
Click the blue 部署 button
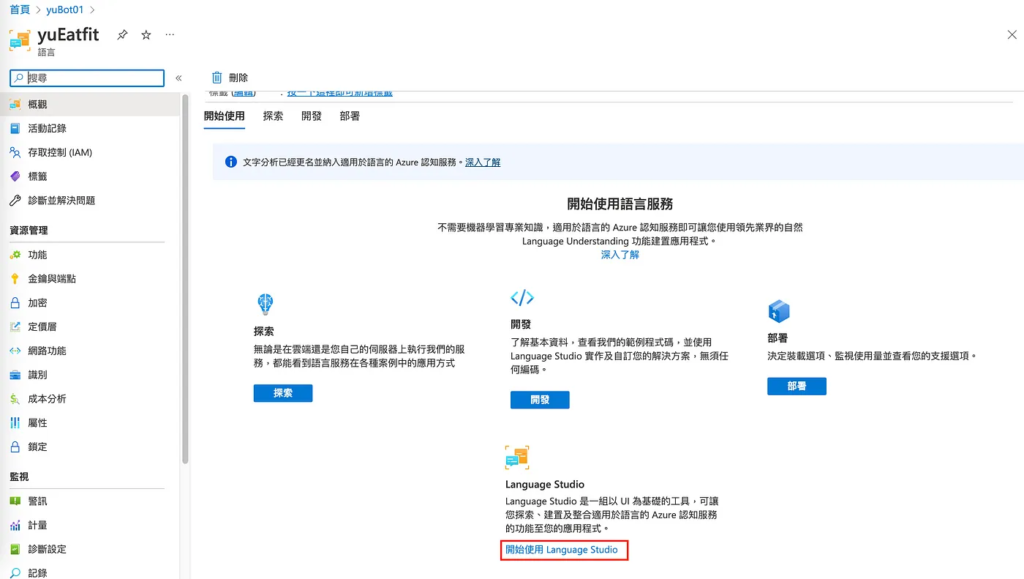(x=796, y=386)
